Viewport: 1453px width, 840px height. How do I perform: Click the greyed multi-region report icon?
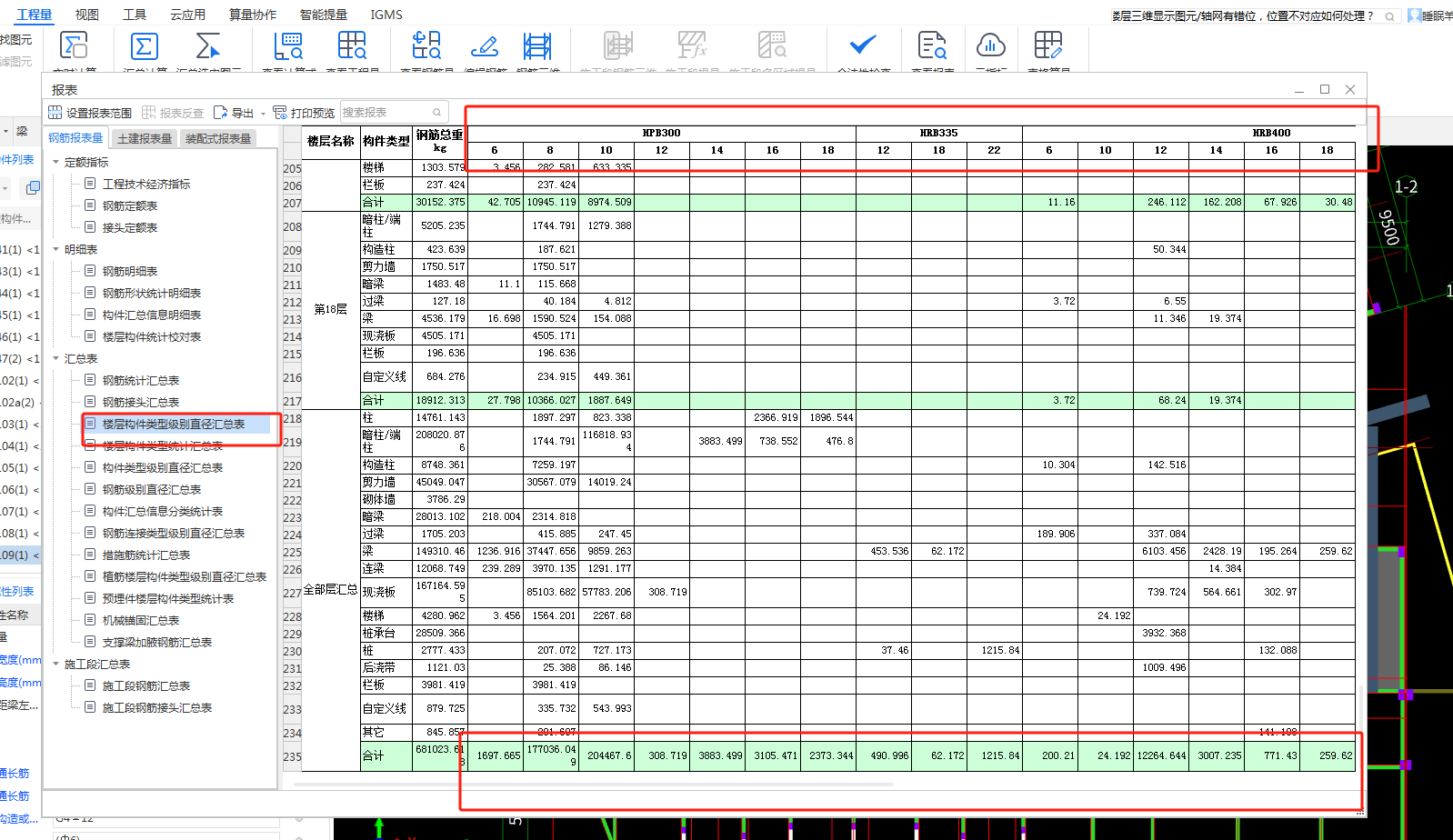[x=772, y=46]
